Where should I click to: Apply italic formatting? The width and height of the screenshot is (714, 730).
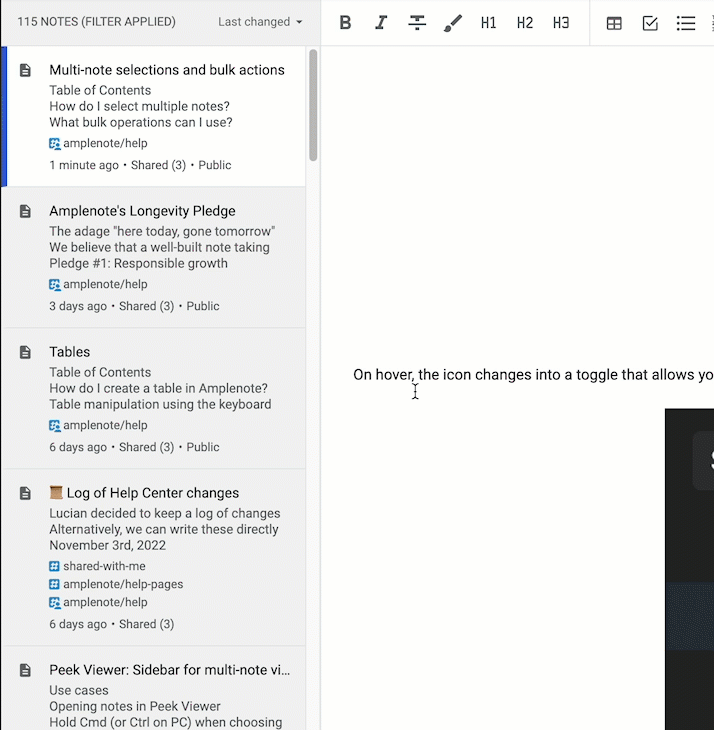tap(381, 22)
